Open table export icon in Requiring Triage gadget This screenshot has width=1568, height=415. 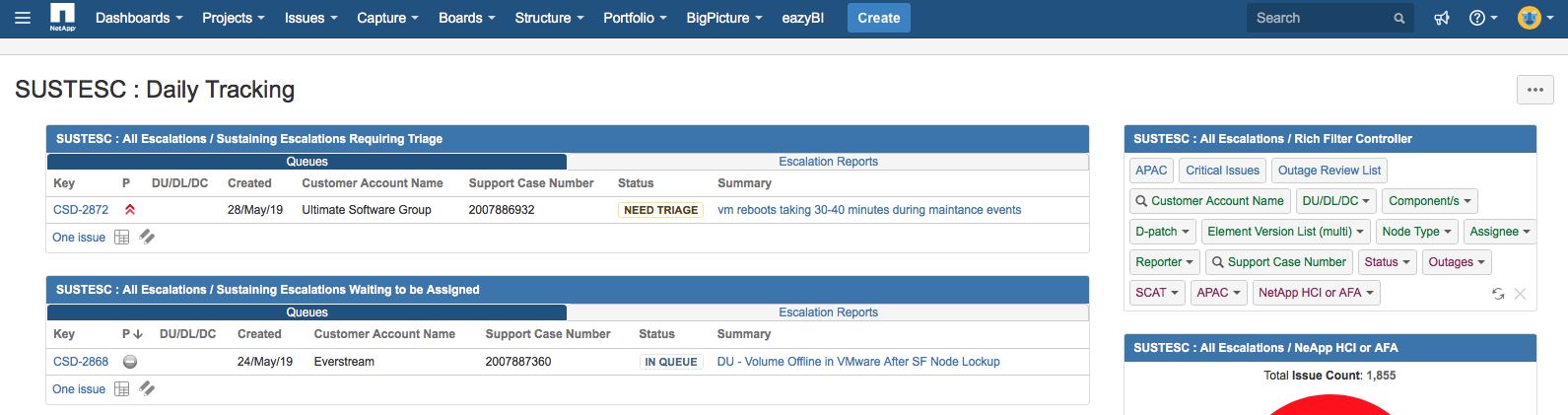122,238
